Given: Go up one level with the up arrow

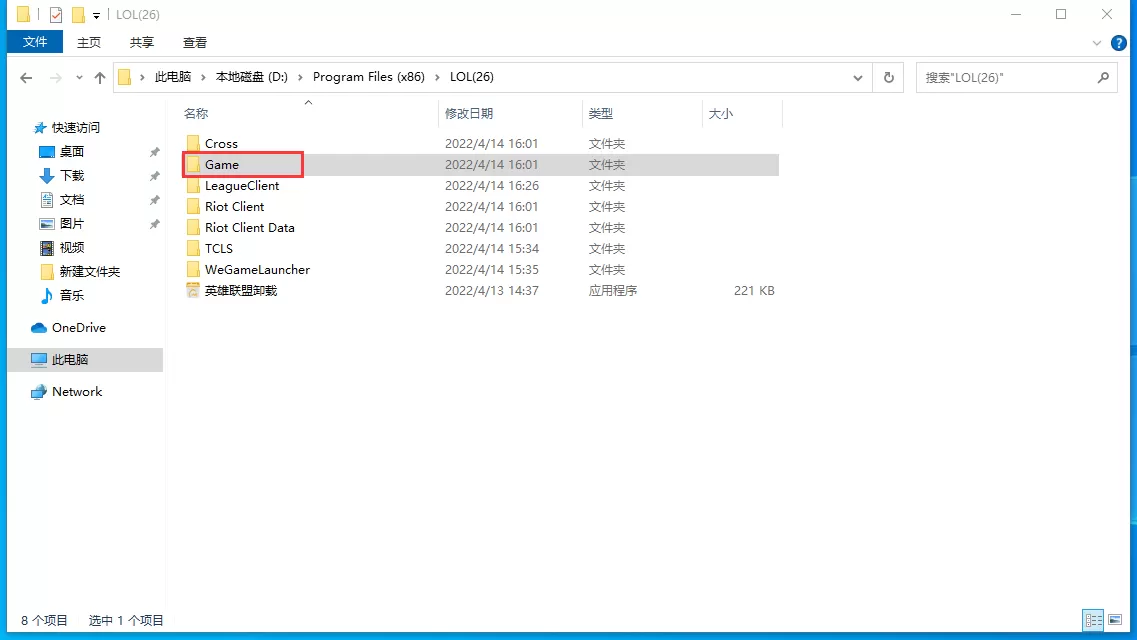Looking at the screenshot, I should coord(99,76).
